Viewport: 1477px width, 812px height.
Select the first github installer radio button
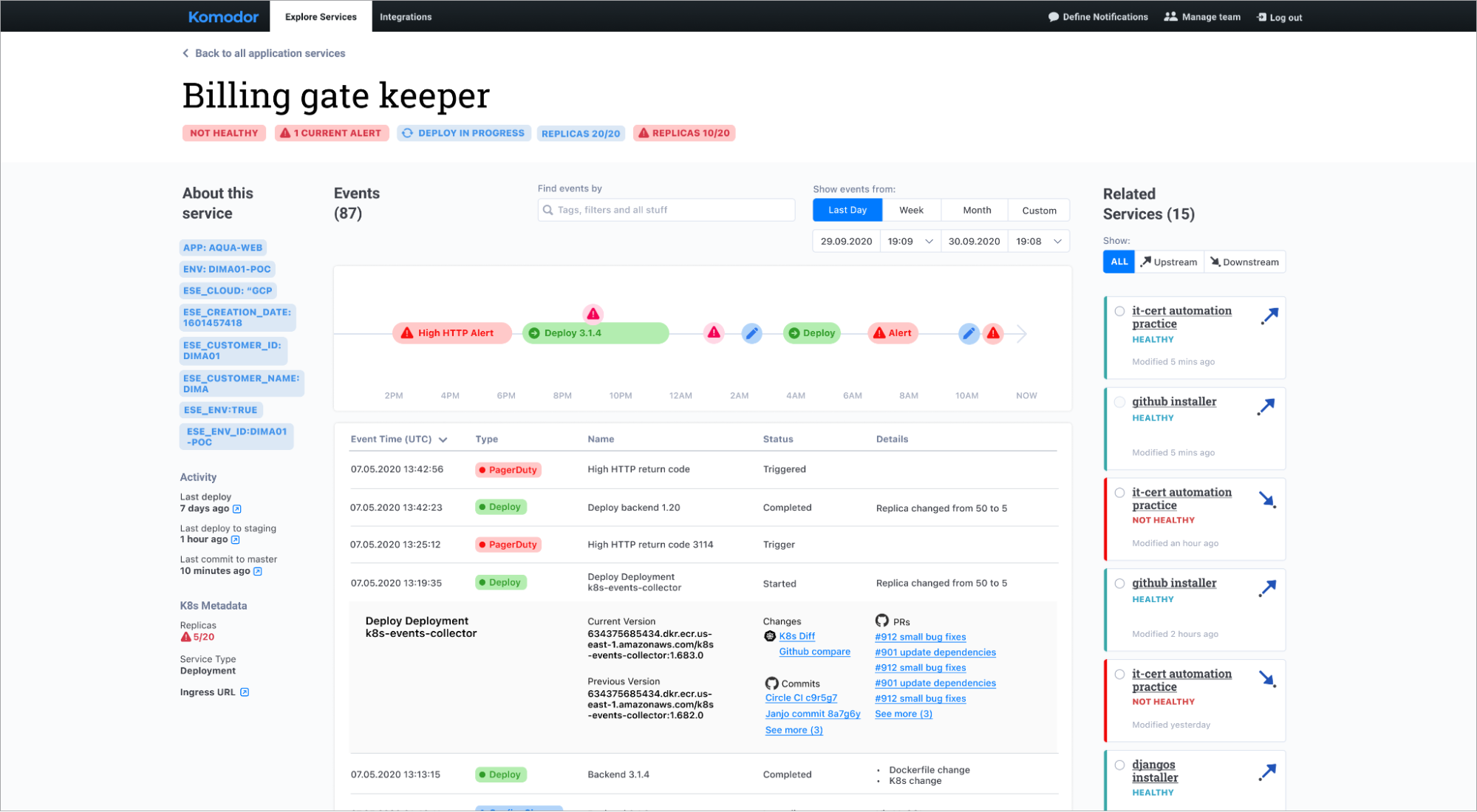point(1119,402)
